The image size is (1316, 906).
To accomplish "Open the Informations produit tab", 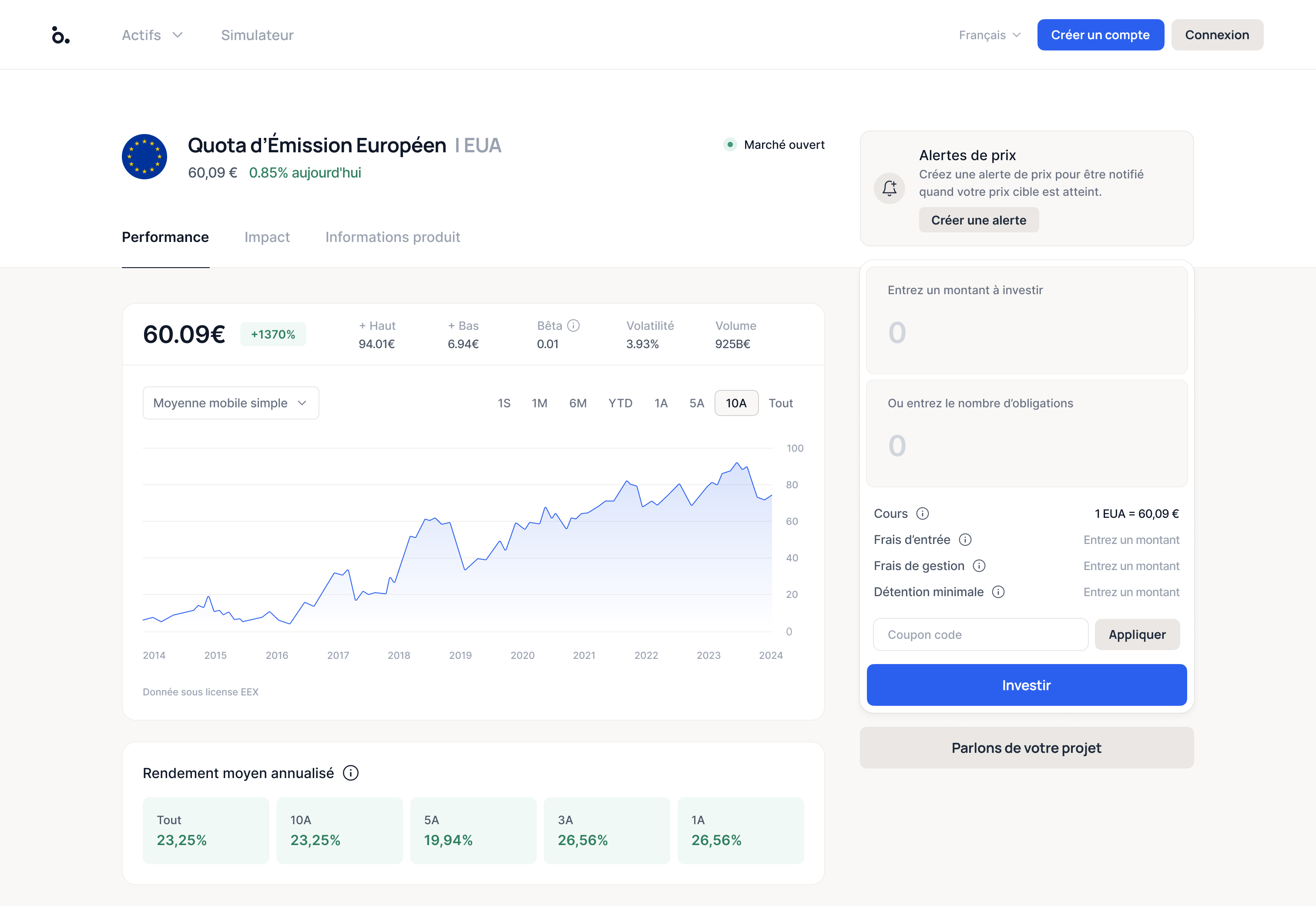I will [392, 237].
